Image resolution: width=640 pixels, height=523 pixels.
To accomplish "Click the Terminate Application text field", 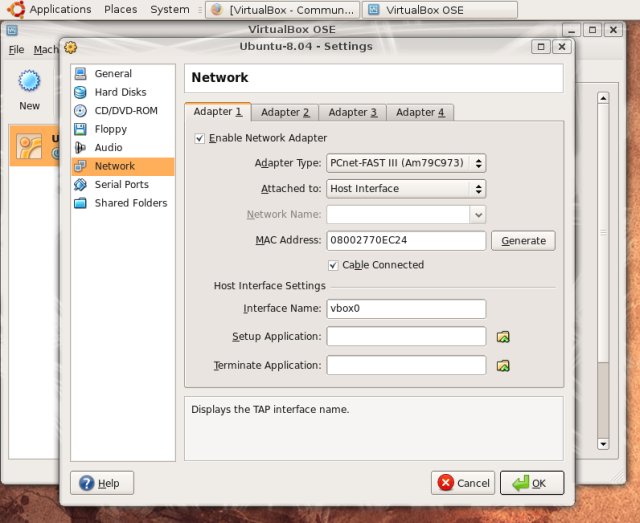I will pyautogui.click(x=406, y=365).
